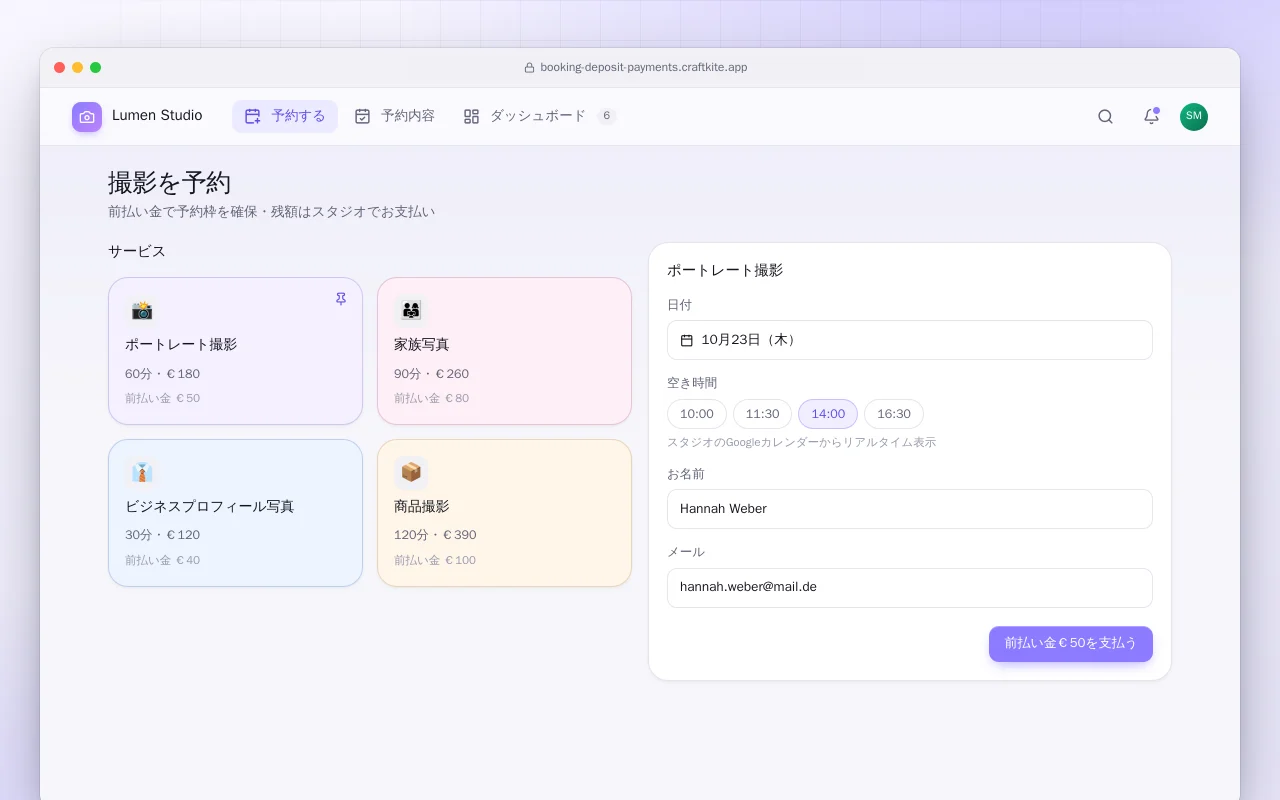Select the 商品撮影 service card

[505, 513]
